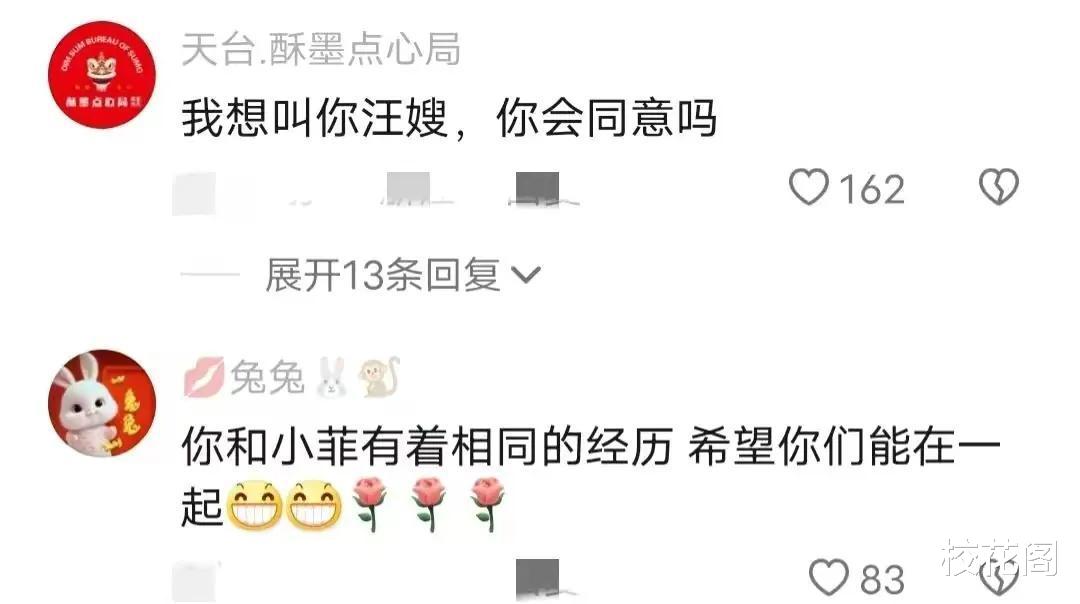The height and width of the screenshot is (604, 1080).
Task: Click the like count 83
Action: [882, 579]
